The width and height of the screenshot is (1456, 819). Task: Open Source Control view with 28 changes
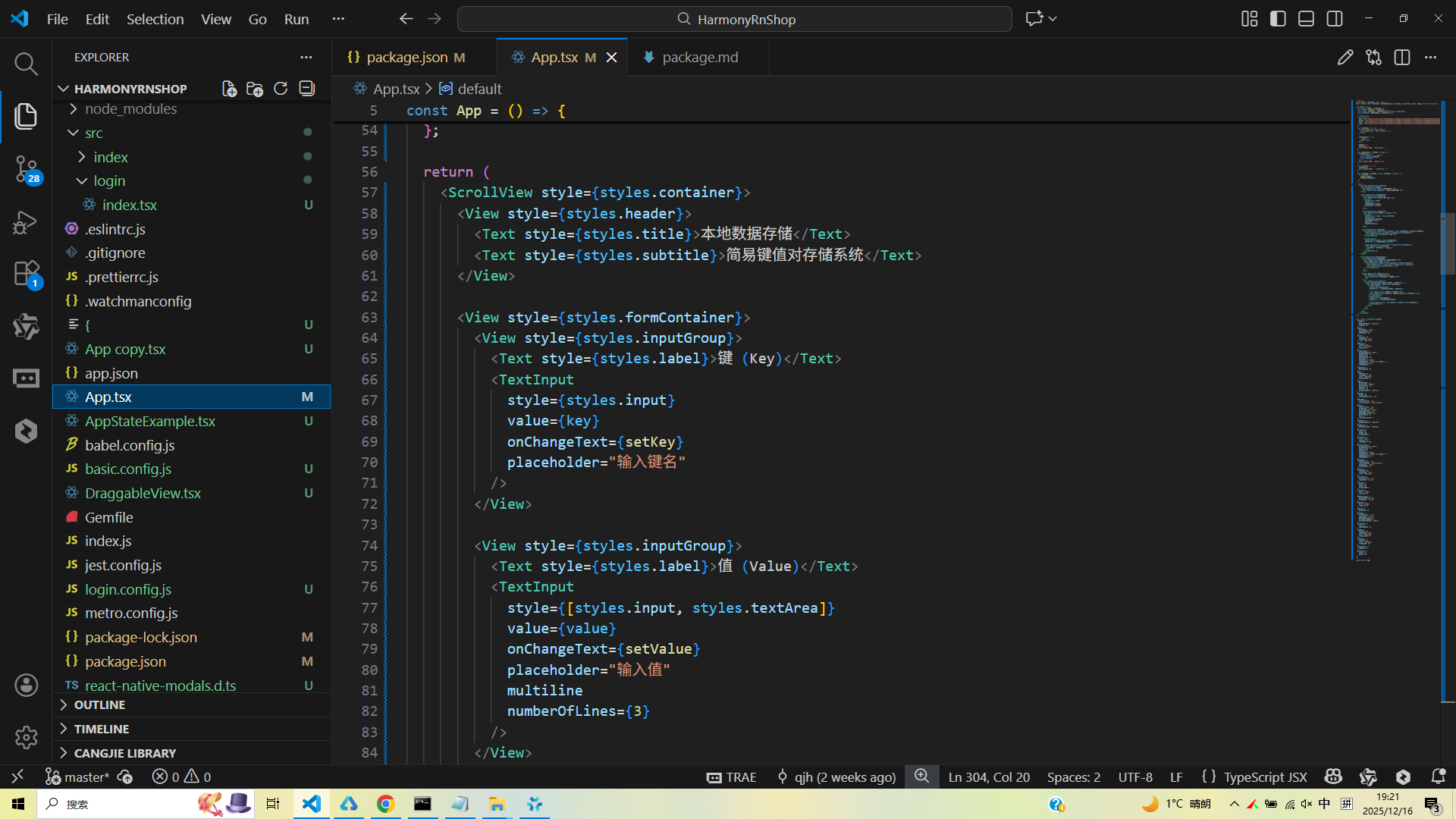click(x=26, y=168)
